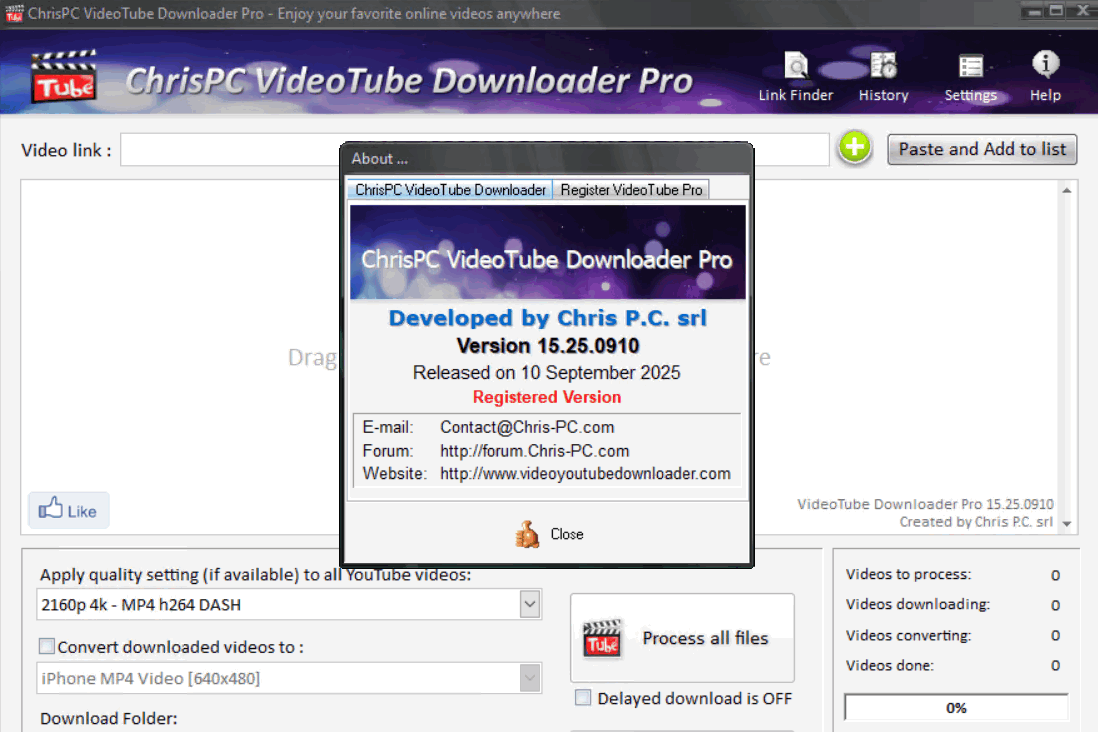Click inside the Video link field
Image resolution: width=1098 pixels, height=732 pixels.
pos(474,149)
